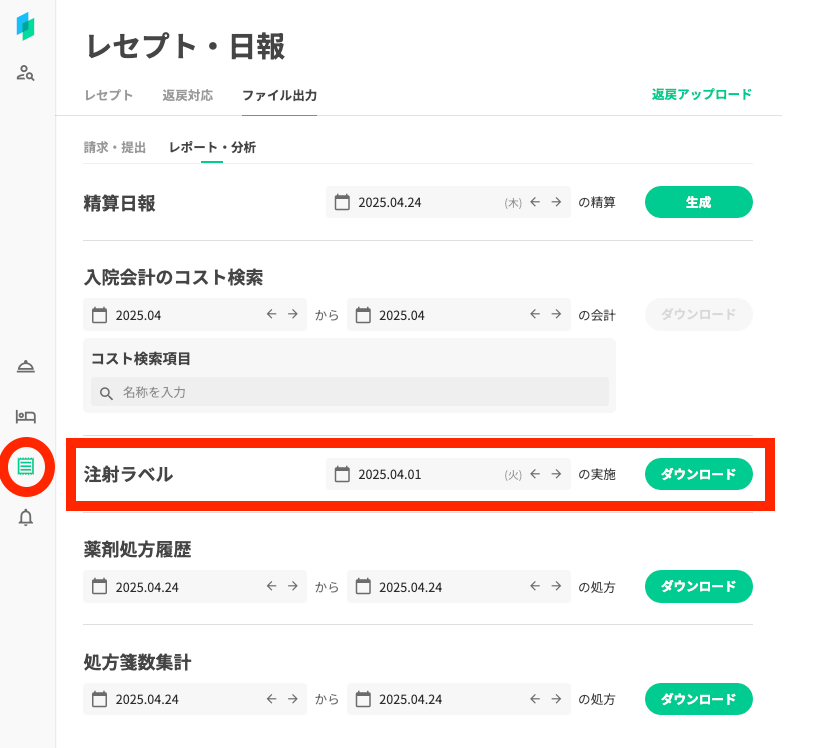Select the 請求・提出 sub-tab
This screenshot has height=748, width=816.
click(115, 147)
